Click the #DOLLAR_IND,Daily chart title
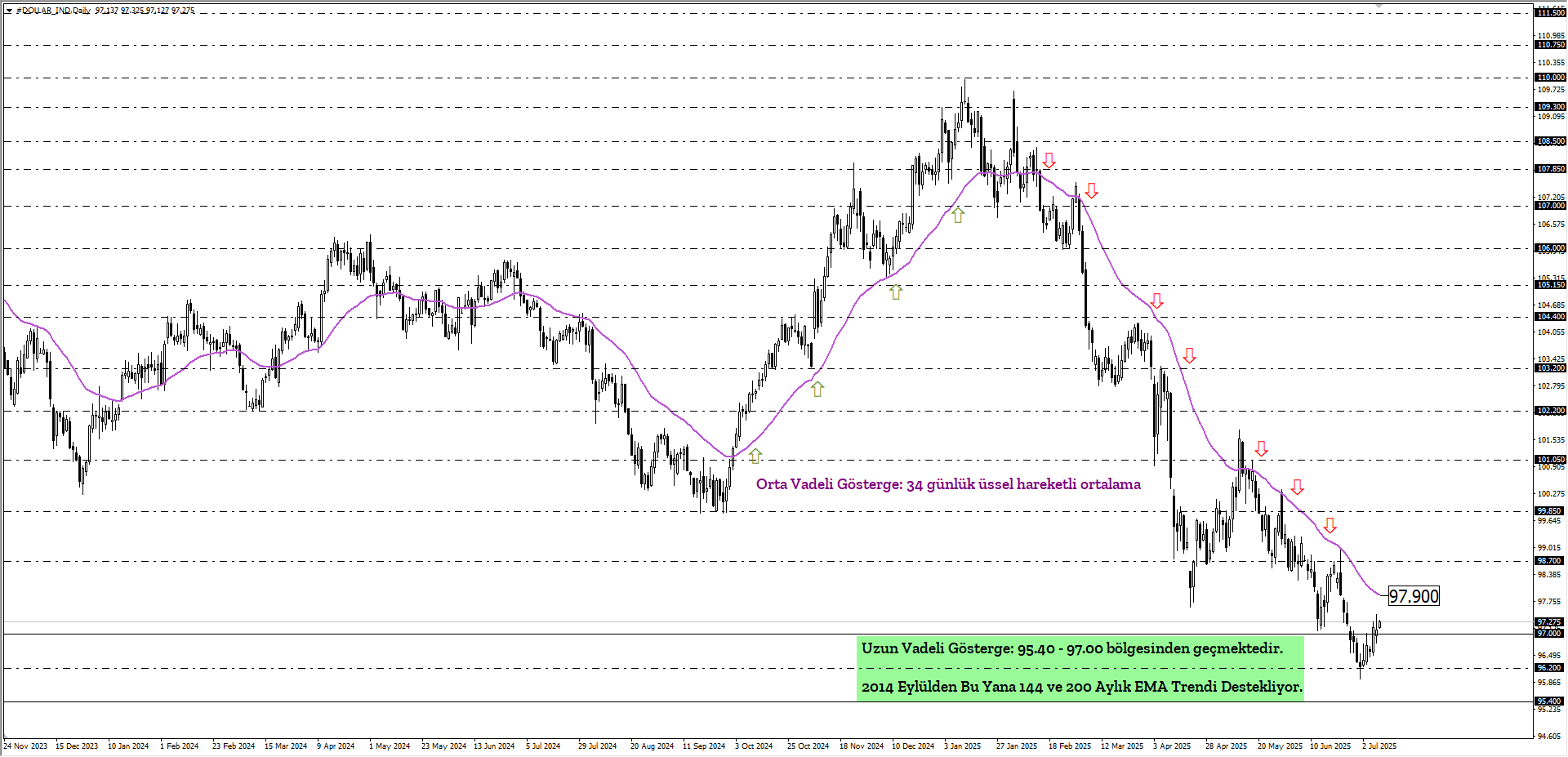This screenshot has height=757, width=1568. (53, 11)
